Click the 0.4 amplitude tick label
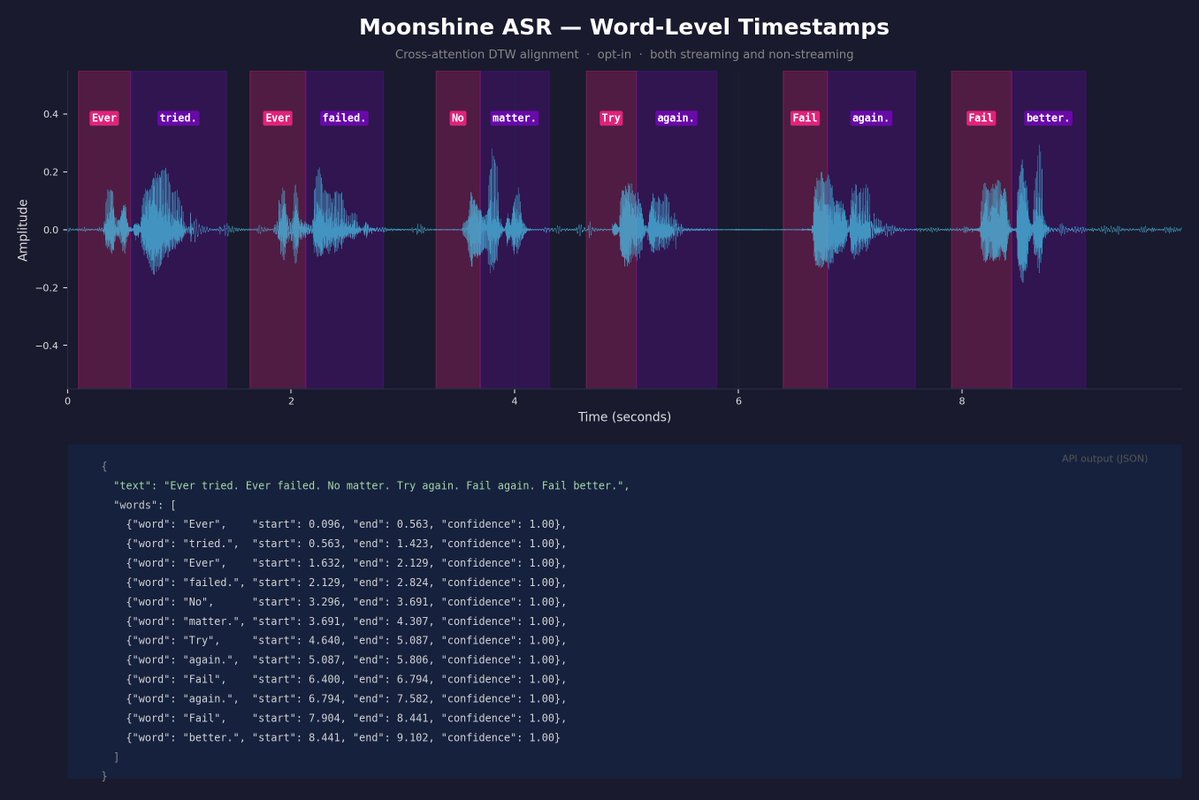Viewport: 1199px width, 800px height. [x=50, y=114]
